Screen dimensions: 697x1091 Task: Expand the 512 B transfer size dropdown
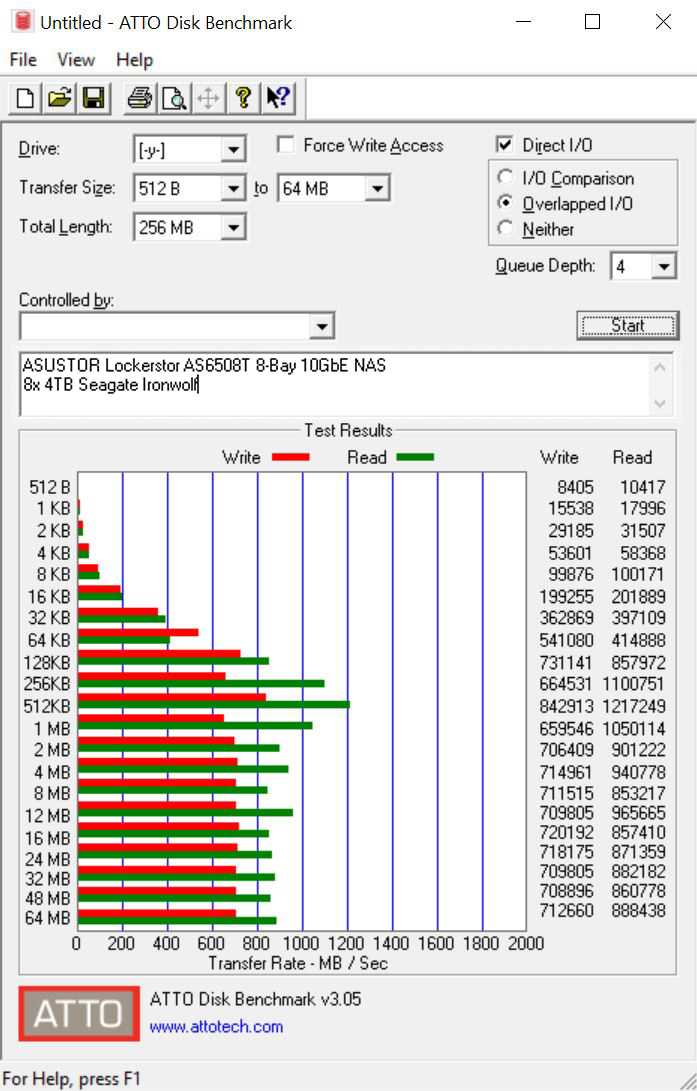click(x=233, y=189)
